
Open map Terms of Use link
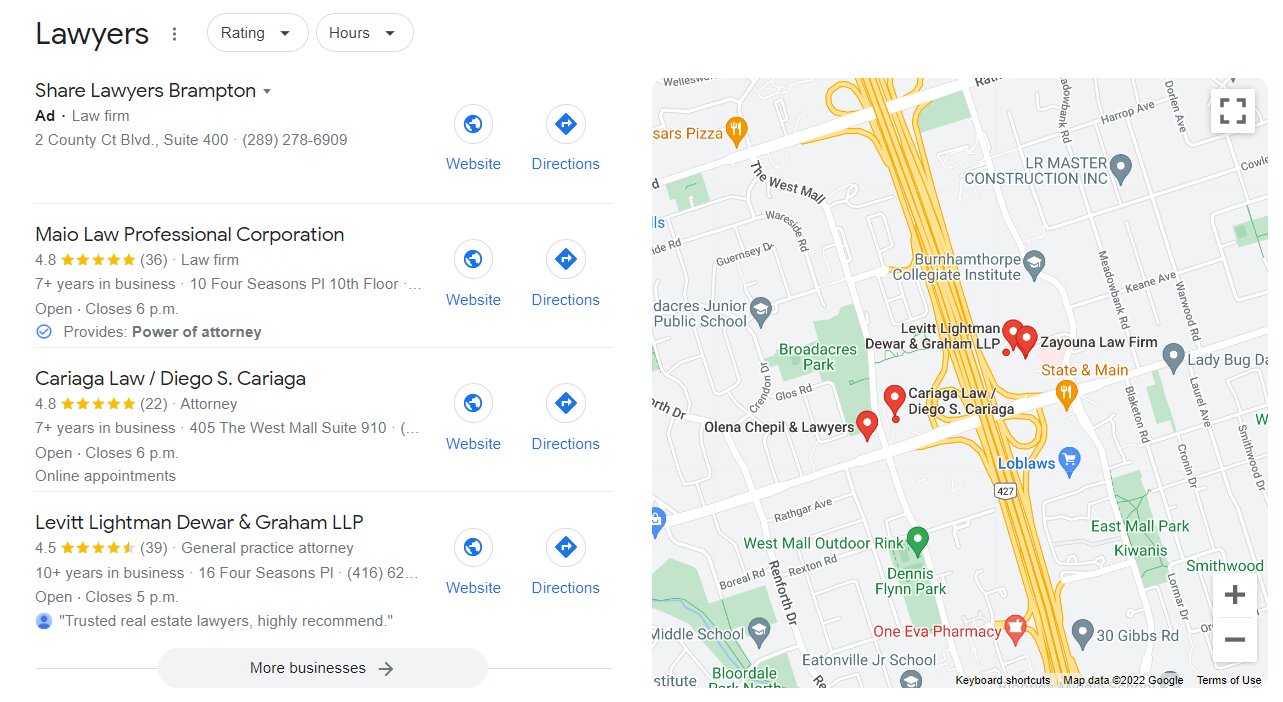pos(1229,680)
